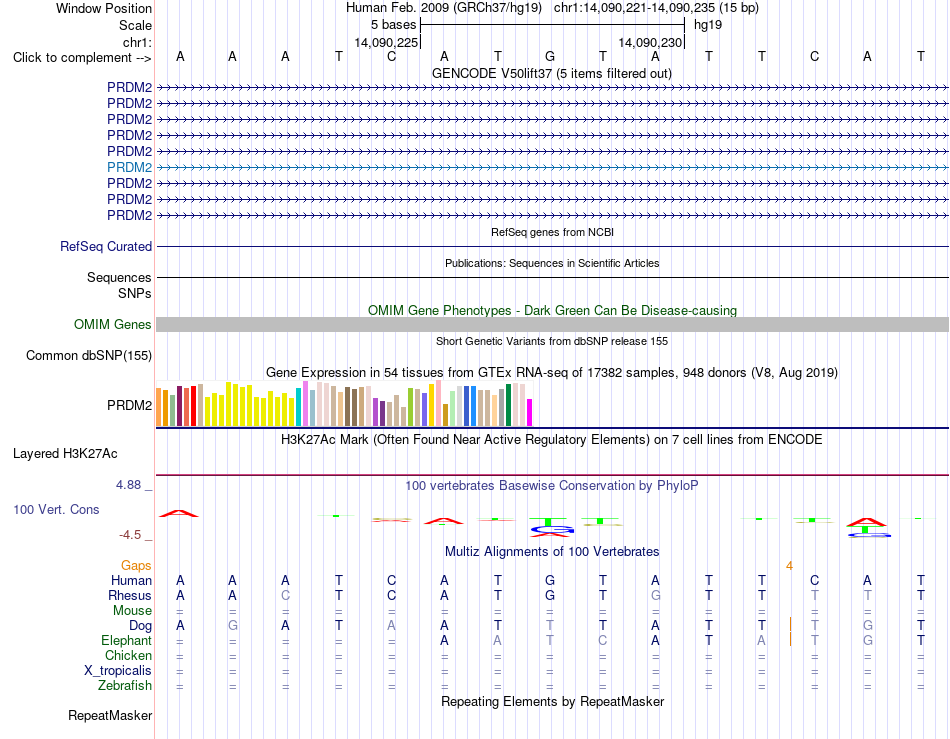Click the RefSeq Curated track label
Viewport: 950px width, 739px height.
click(105, 247)
